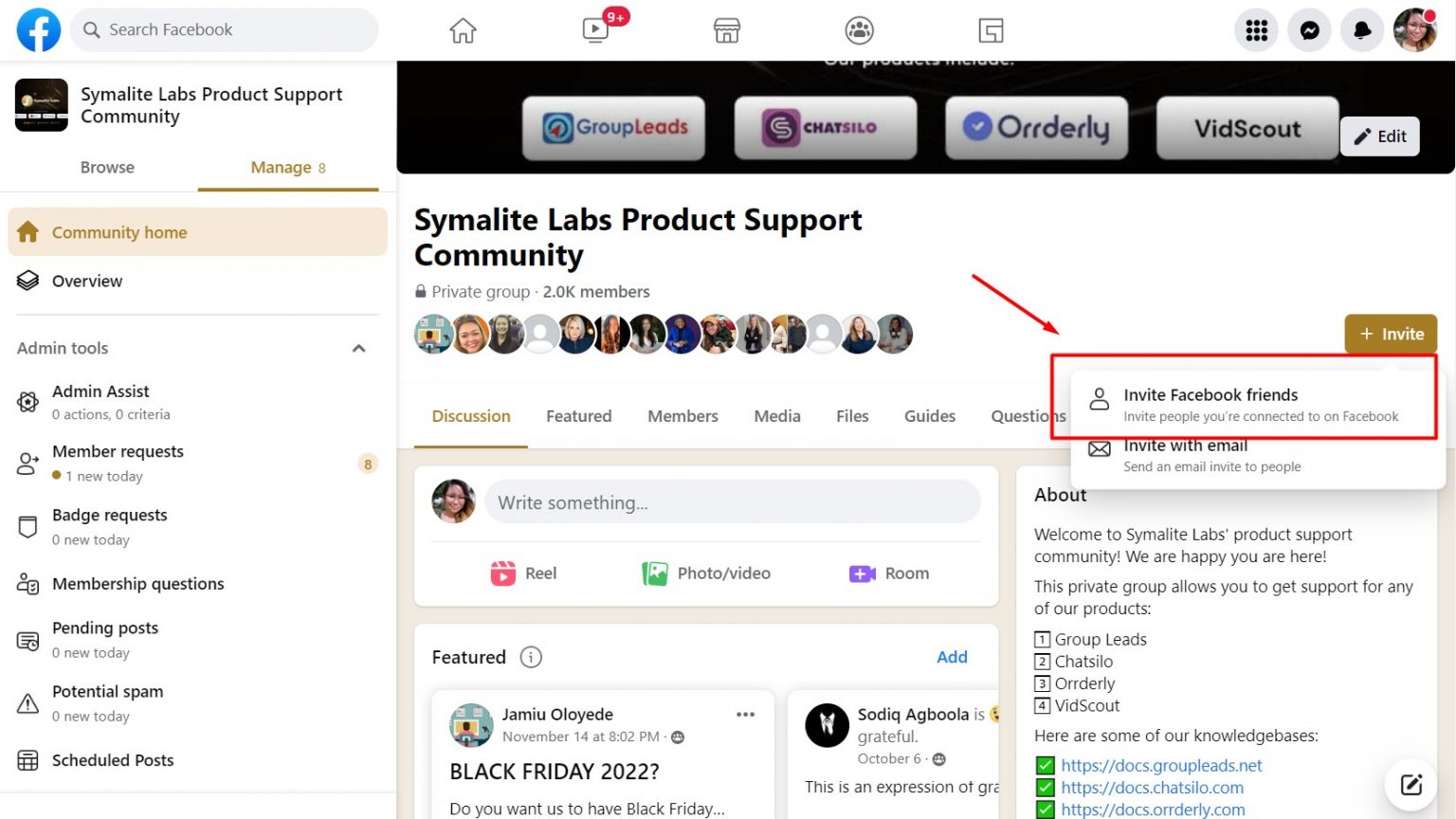Switch to the Members tab
1456x819 pixels.
pos(682,415)
